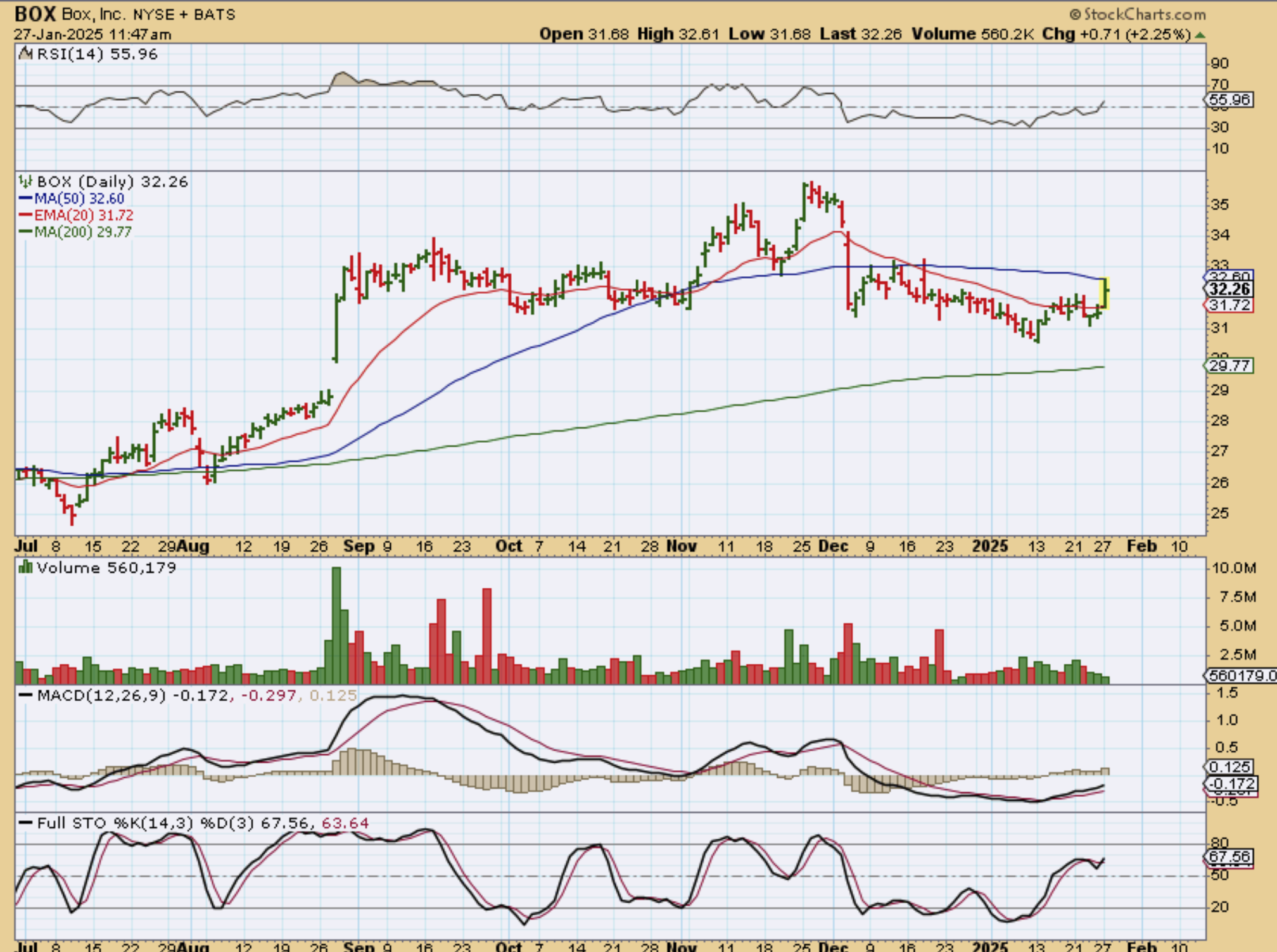The width and height of the screenshot is (1277, 952).
Task: Click the Full STO black line legend icon
Action: [25, 823]
